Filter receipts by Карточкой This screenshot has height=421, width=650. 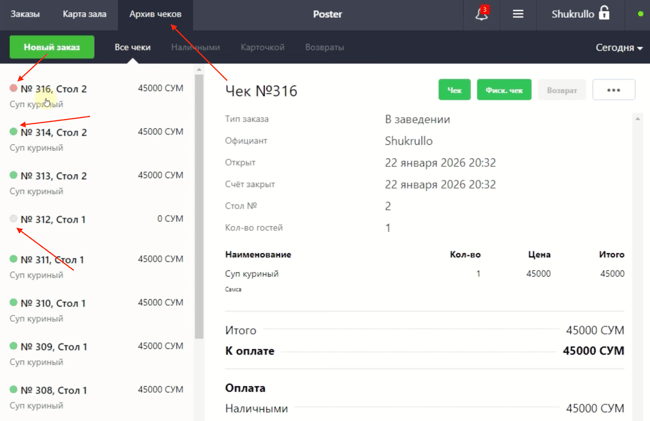coord(262,48)
